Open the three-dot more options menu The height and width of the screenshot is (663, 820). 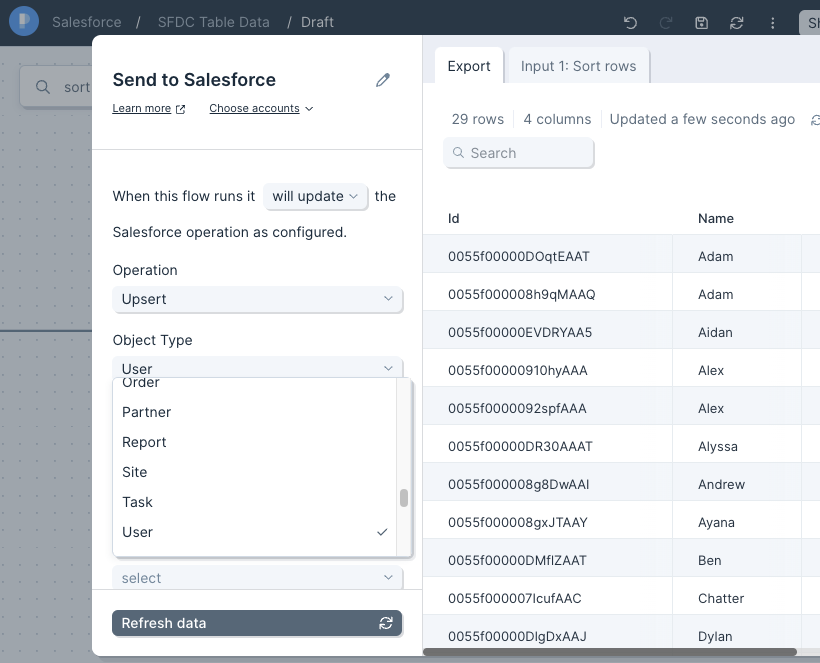tap(772, 22)
